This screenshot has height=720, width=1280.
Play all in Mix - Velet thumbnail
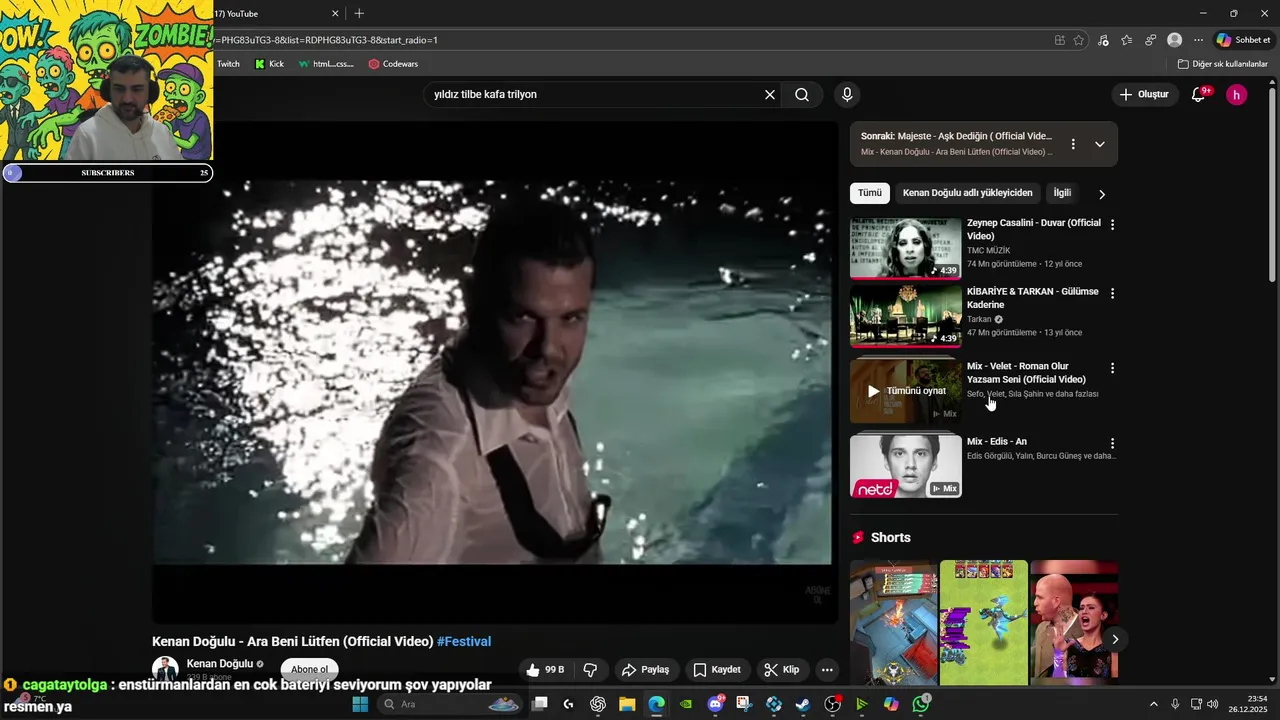(906, 391)
